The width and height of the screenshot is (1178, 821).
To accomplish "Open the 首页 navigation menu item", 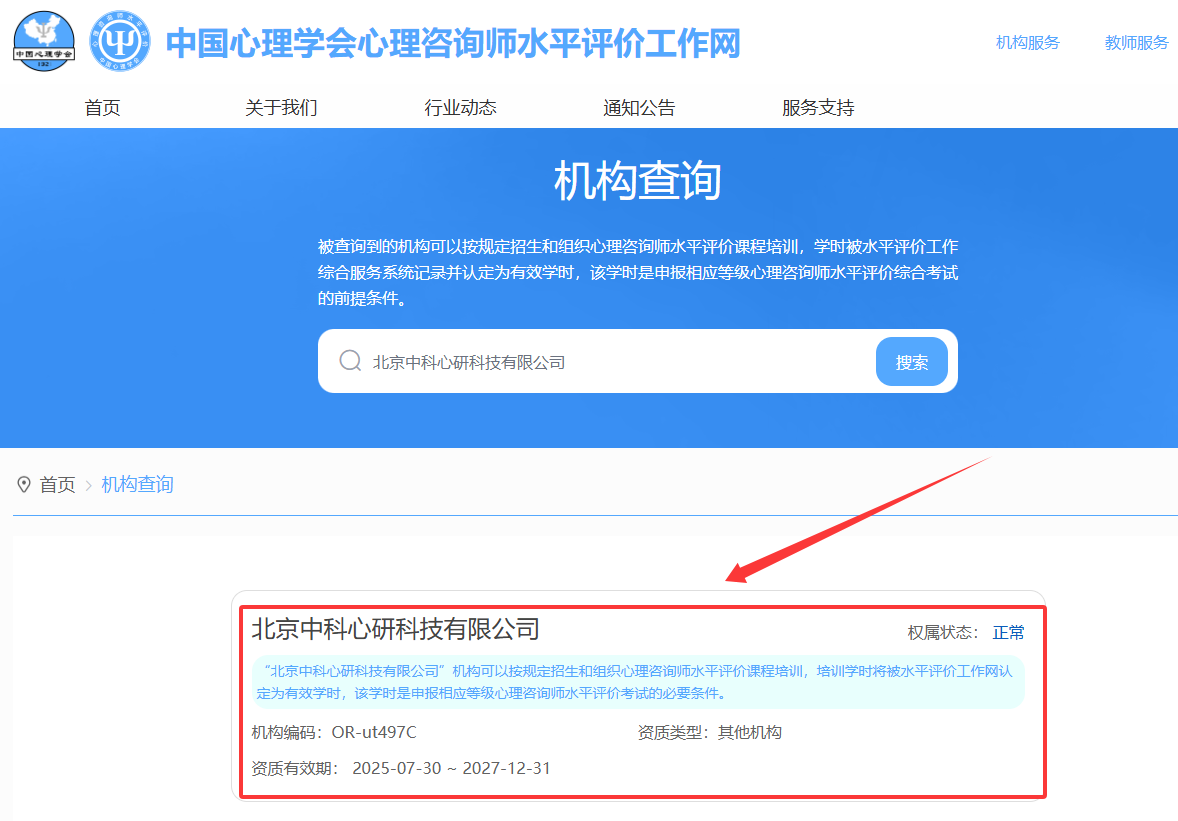I will click(102, 107).
